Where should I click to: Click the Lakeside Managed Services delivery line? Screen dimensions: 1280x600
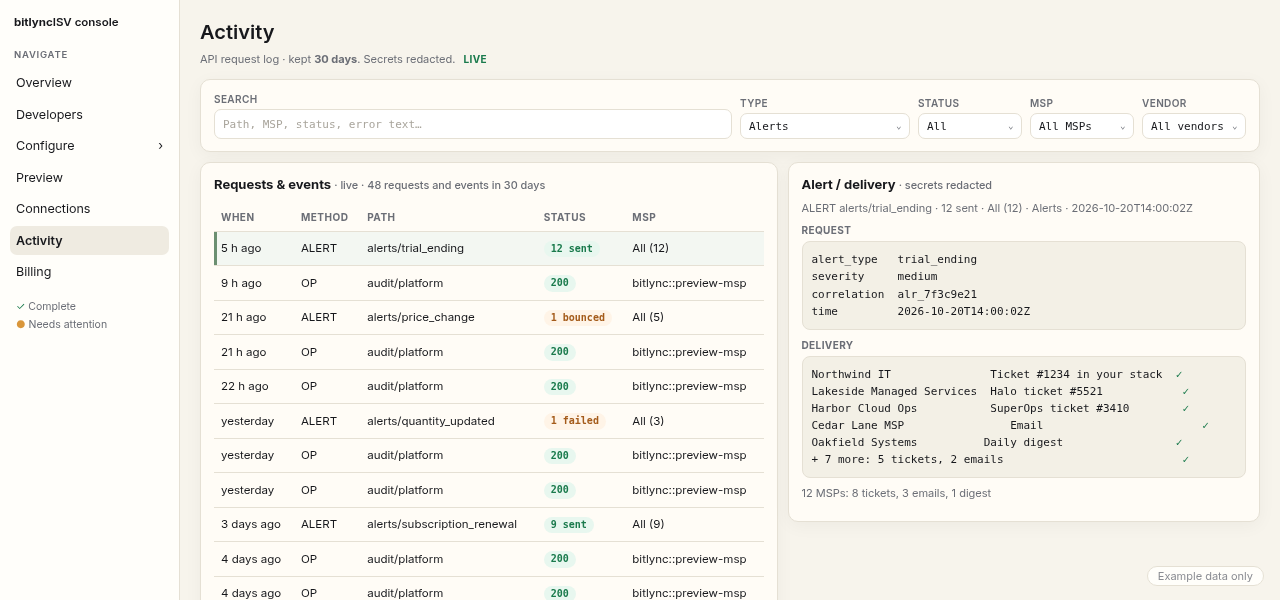pos(1000,392)
